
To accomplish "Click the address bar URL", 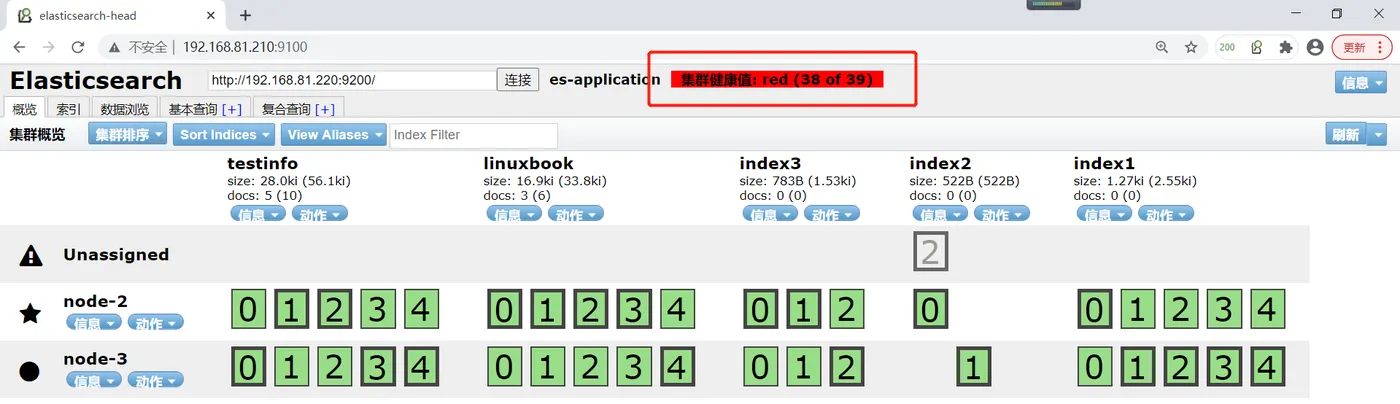I will (245, 47).
